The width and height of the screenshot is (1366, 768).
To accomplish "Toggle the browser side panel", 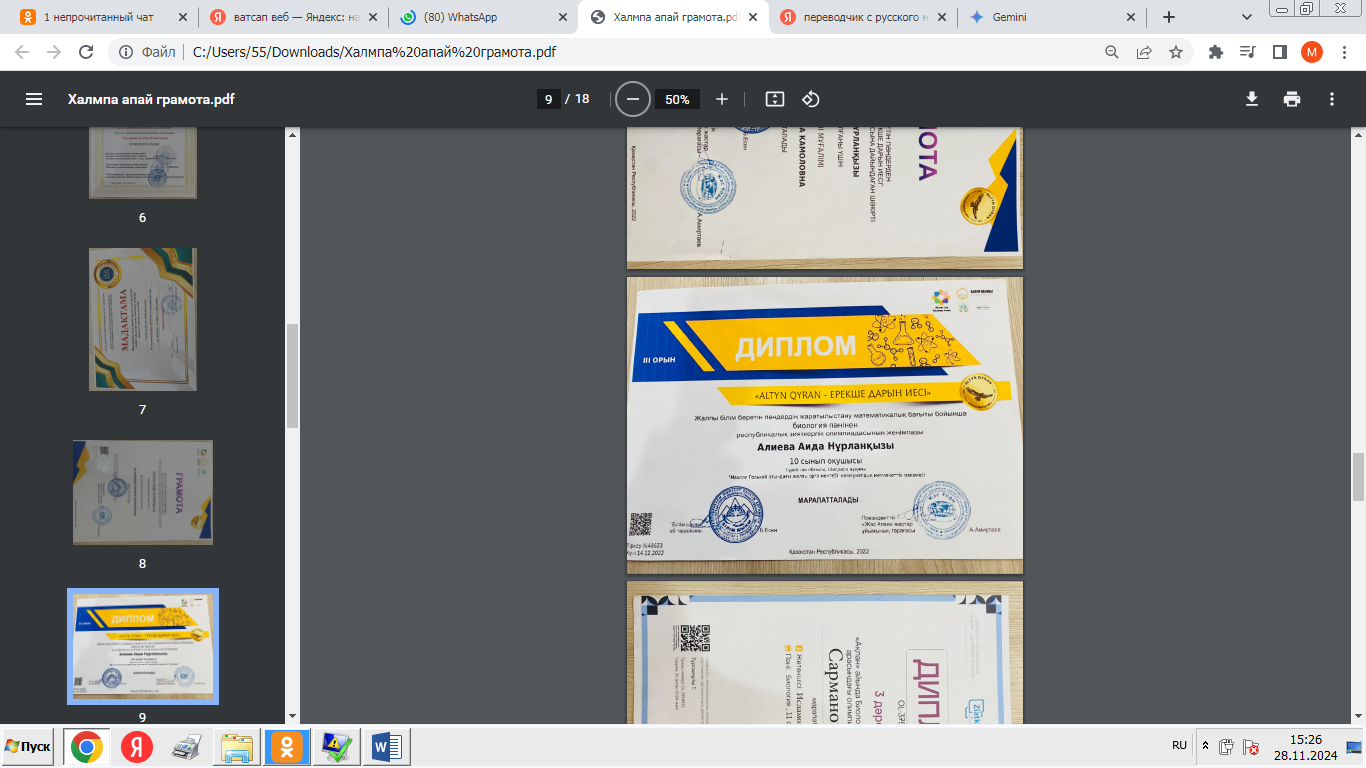I will pos(1279,52).
